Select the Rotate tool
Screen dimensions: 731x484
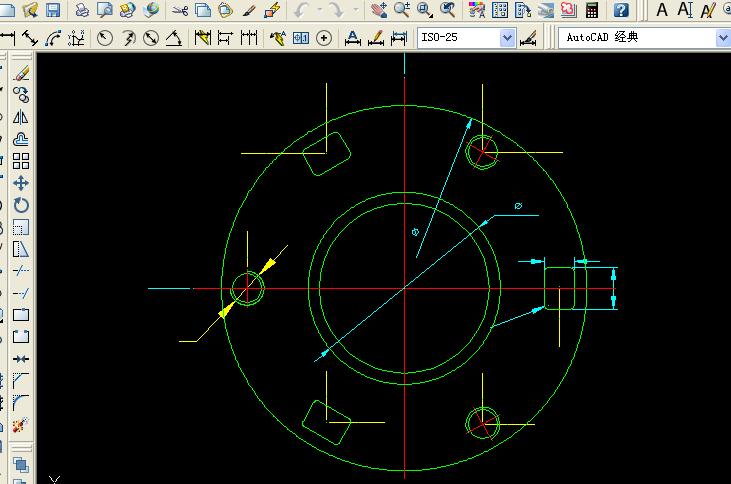tap(21, 205)
